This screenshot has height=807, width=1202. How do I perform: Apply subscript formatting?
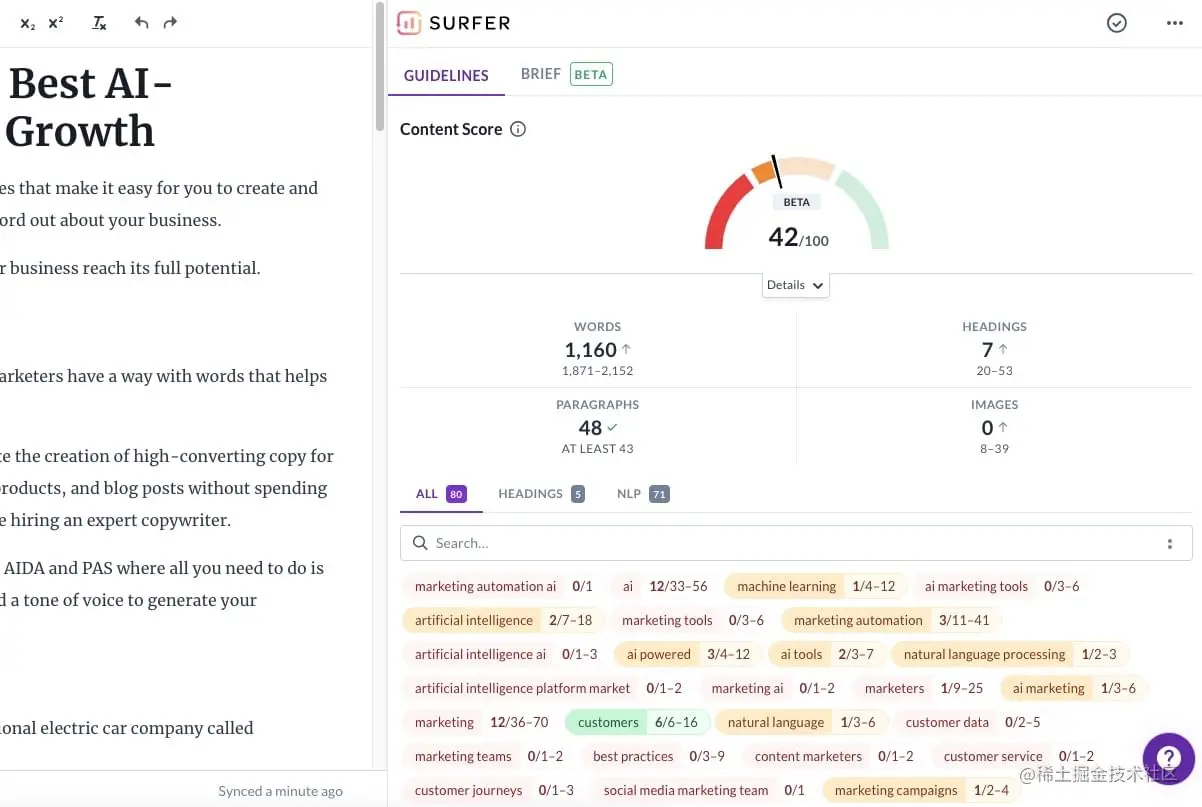click(x=27, y=22)
